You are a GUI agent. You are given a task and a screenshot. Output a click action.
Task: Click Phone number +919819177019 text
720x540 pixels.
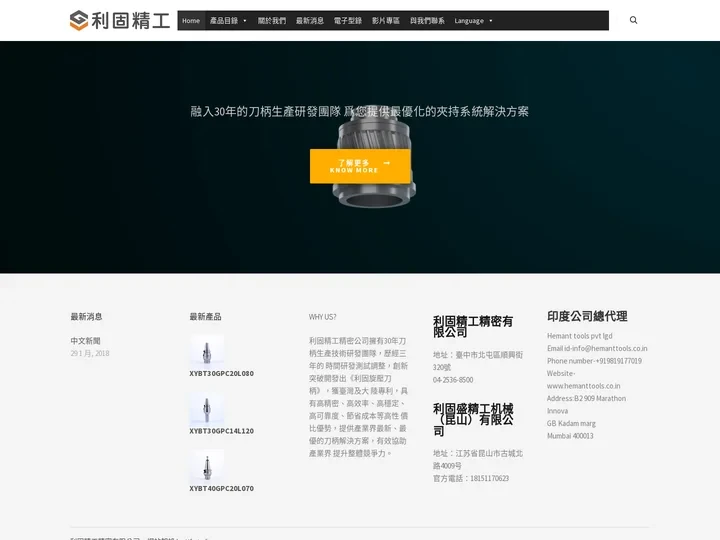pos(594,360)
